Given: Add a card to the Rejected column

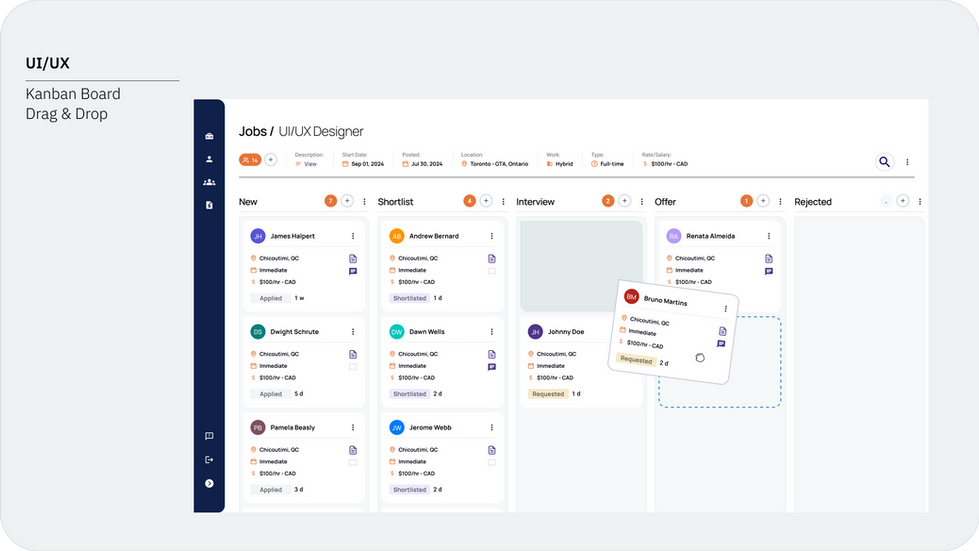Looking at the screenshot, I should pyautogui.click(x=903, y=201).
